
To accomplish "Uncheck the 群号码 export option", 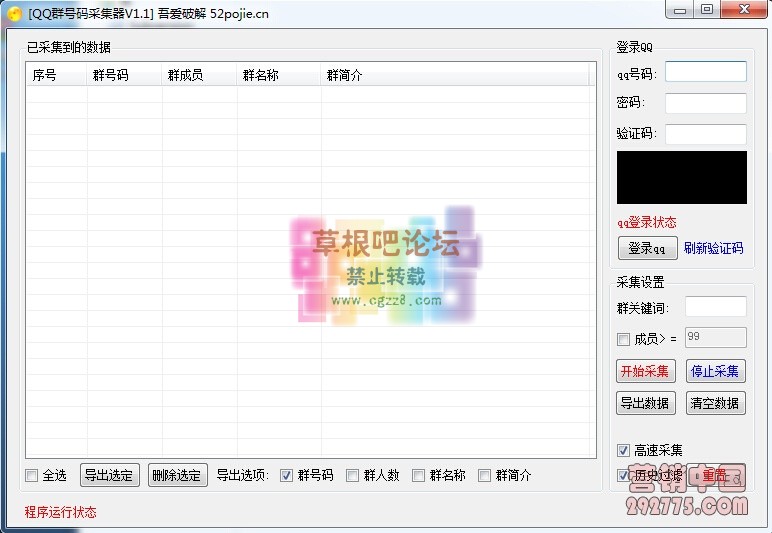I will [x=287, y=475].
